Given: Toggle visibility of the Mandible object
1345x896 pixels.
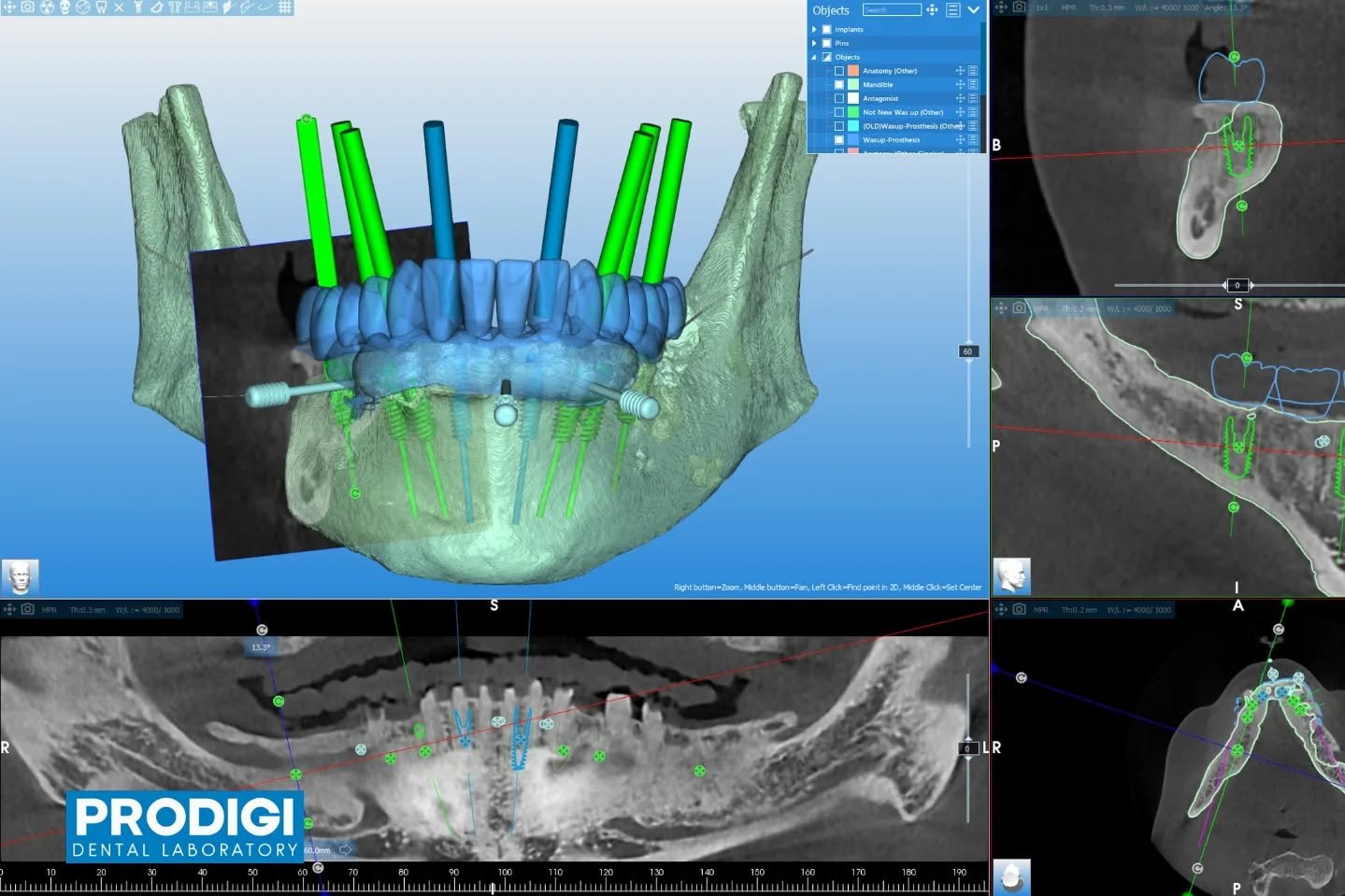Looking at the screenshot, I should tap(839, 84).
